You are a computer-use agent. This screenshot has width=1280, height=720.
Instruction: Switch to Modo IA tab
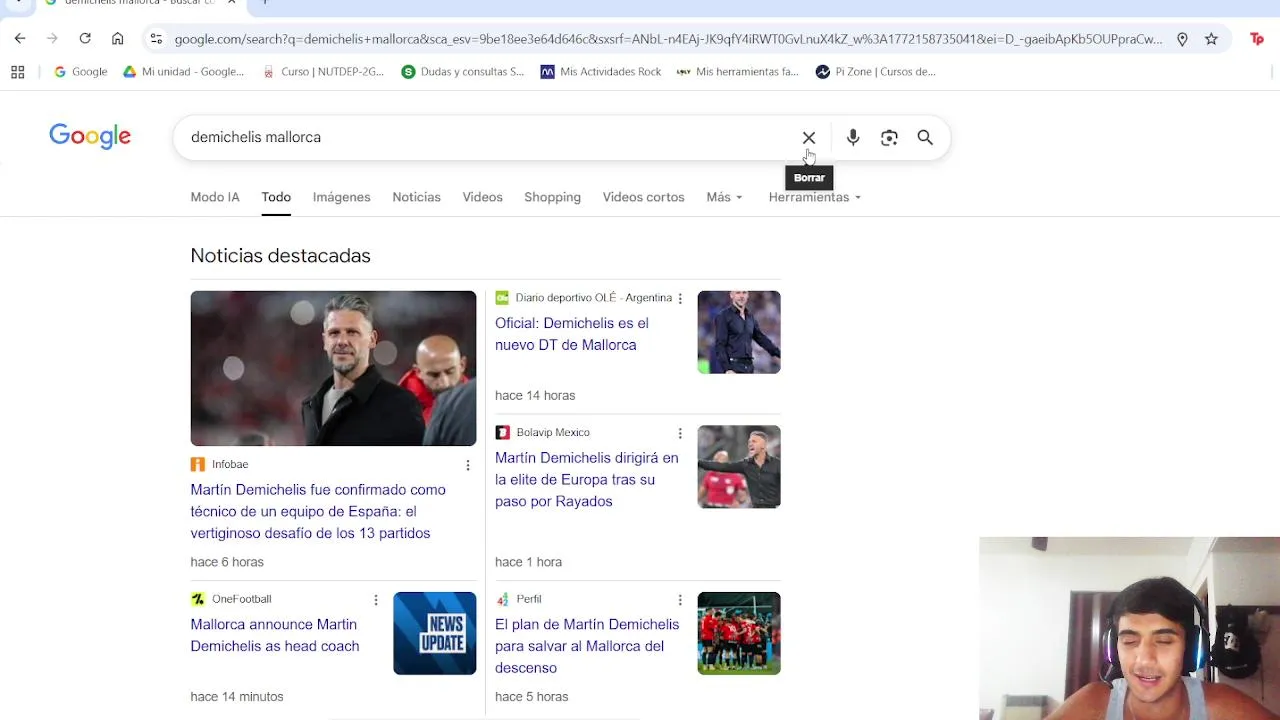pos(215,197)
